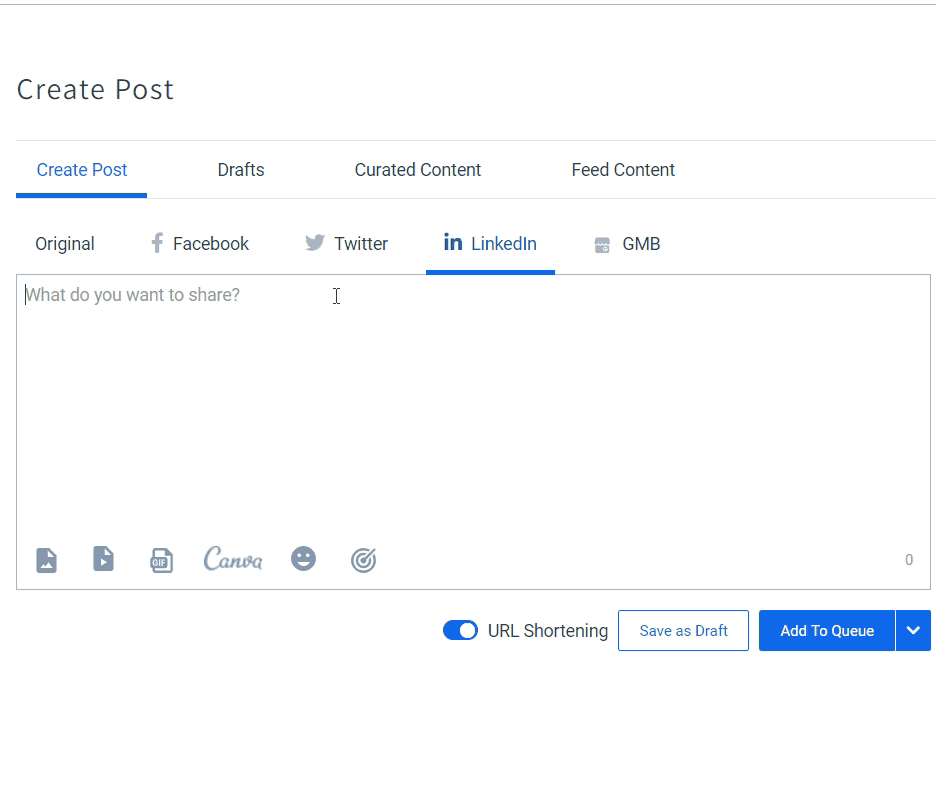Open the emoji picker

pyautogui.click(x=303, y=559)
